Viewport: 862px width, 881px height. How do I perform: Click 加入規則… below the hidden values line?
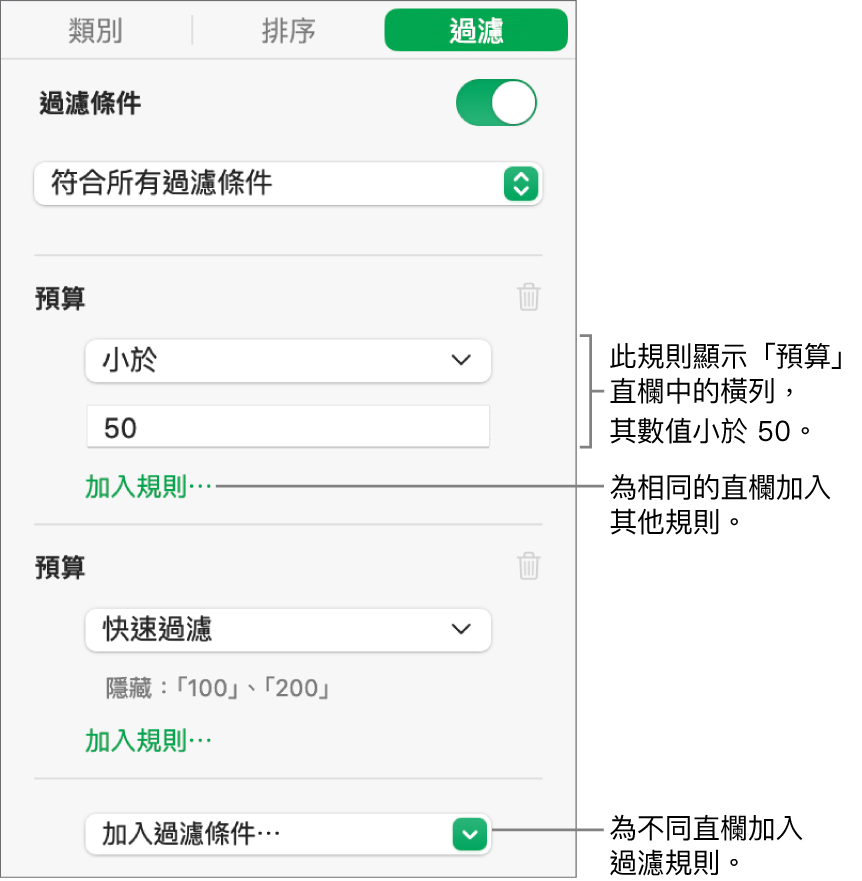coord(149,741)
